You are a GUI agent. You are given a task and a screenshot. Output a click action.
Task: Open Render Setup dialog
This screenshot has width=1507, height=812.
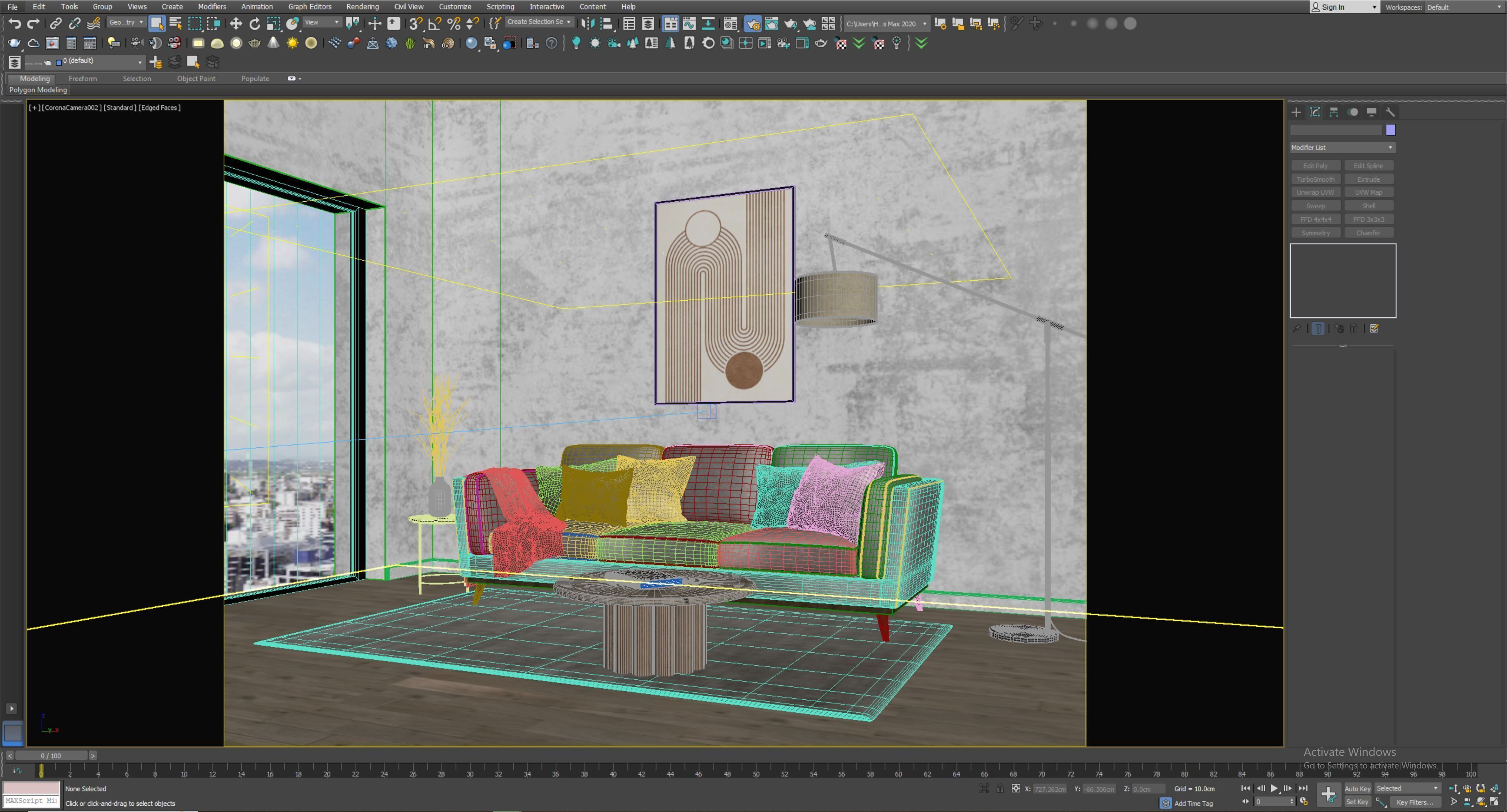pos(753,24)
